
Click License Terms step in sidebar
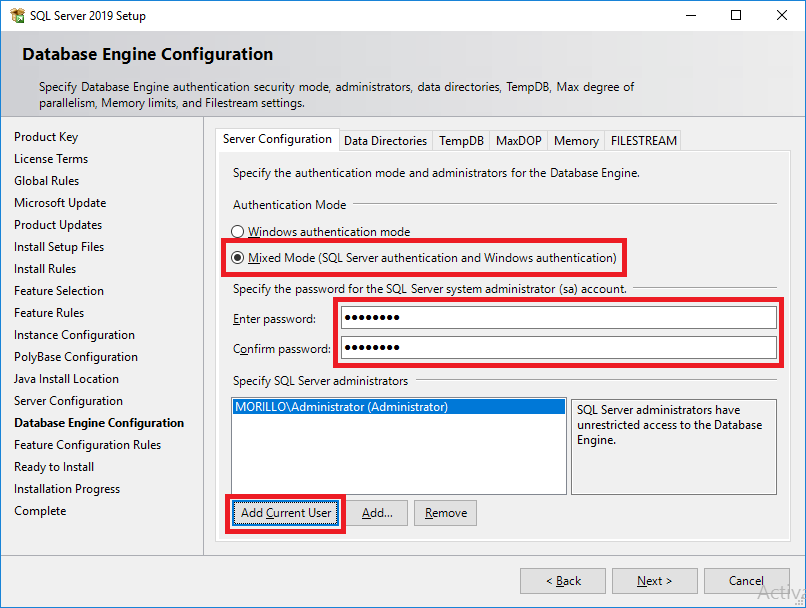click(x=51, y=159)
